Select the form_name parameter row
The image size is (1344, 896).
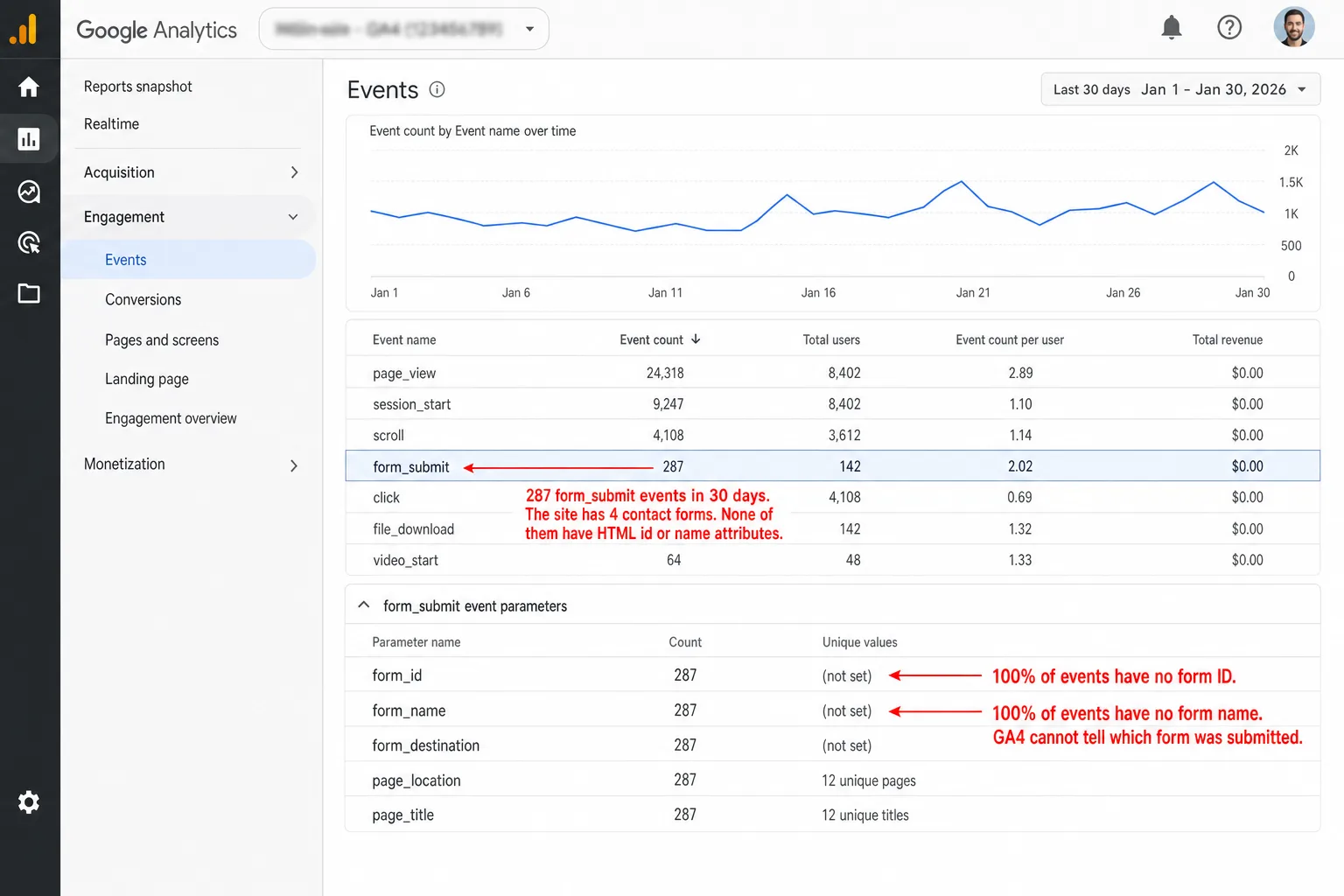(832, 710)
